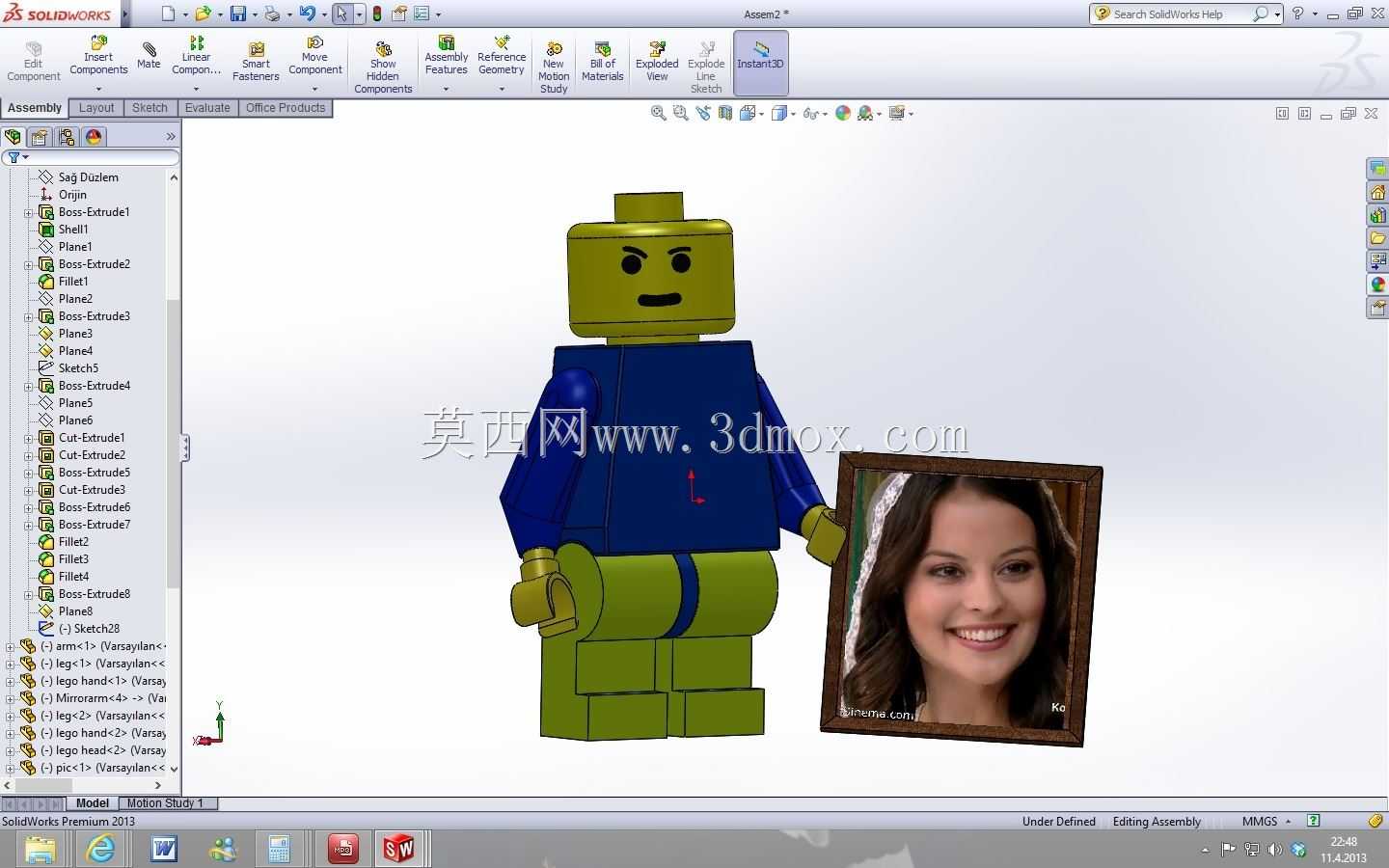The image size is (1389, 868).
Task: Toggle the Instant3D button
Action: click(x=761, y=62)
